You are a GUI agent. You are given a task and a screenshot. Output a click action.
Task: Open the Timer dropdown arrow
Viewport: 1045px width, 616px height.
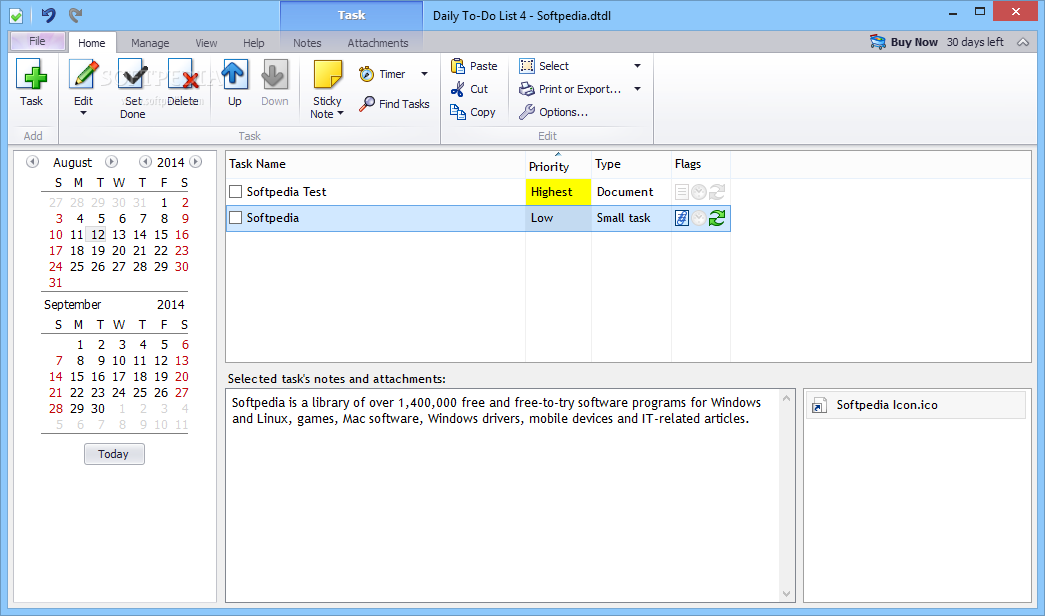425,74
